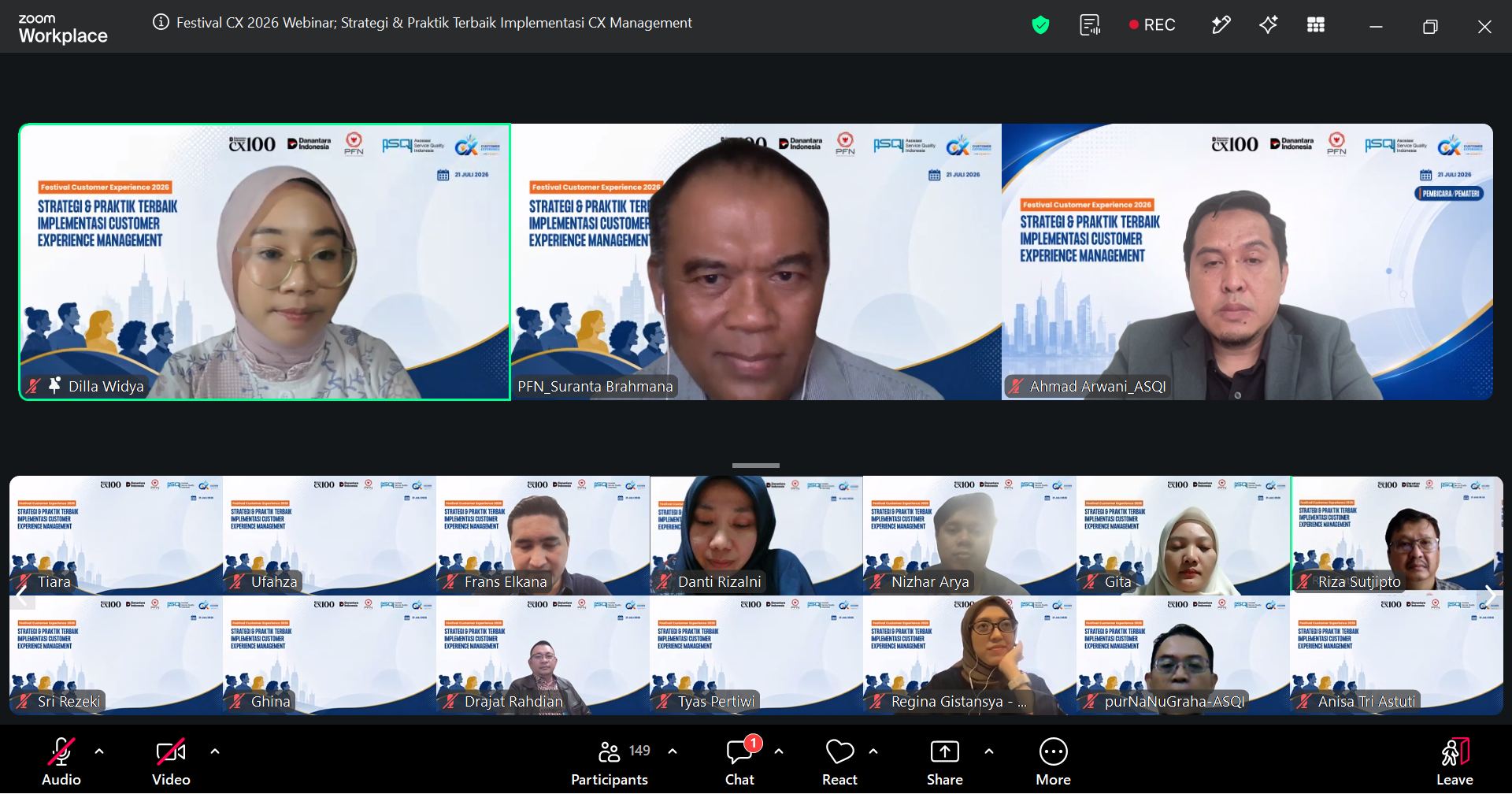Select Danti Rizalni's participant tile

pos(756,535)
